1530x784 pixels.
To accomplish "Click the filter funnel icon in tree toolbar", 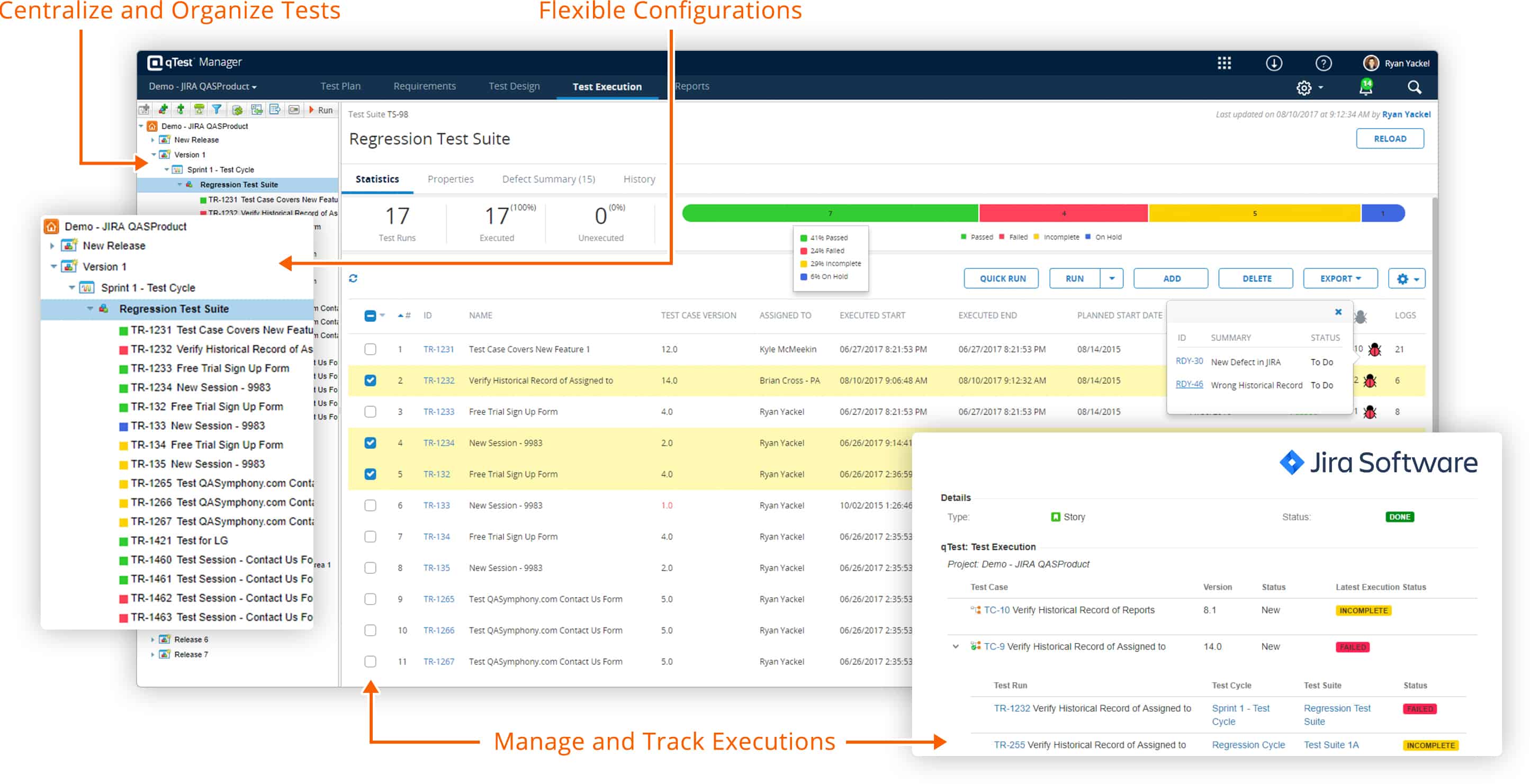I will [217, 109].
